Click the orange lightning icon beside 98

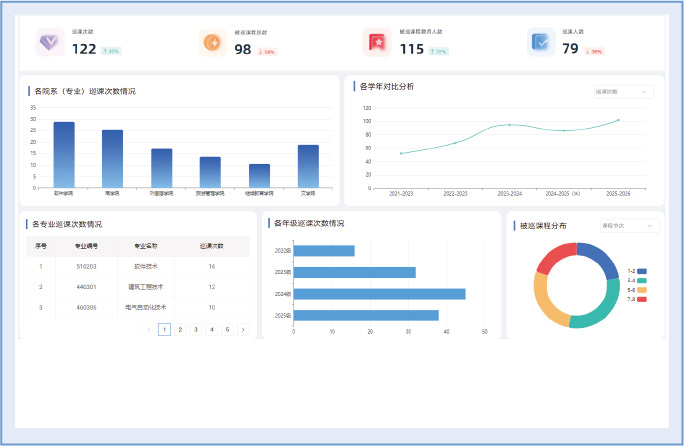click(x=213, y=43)
